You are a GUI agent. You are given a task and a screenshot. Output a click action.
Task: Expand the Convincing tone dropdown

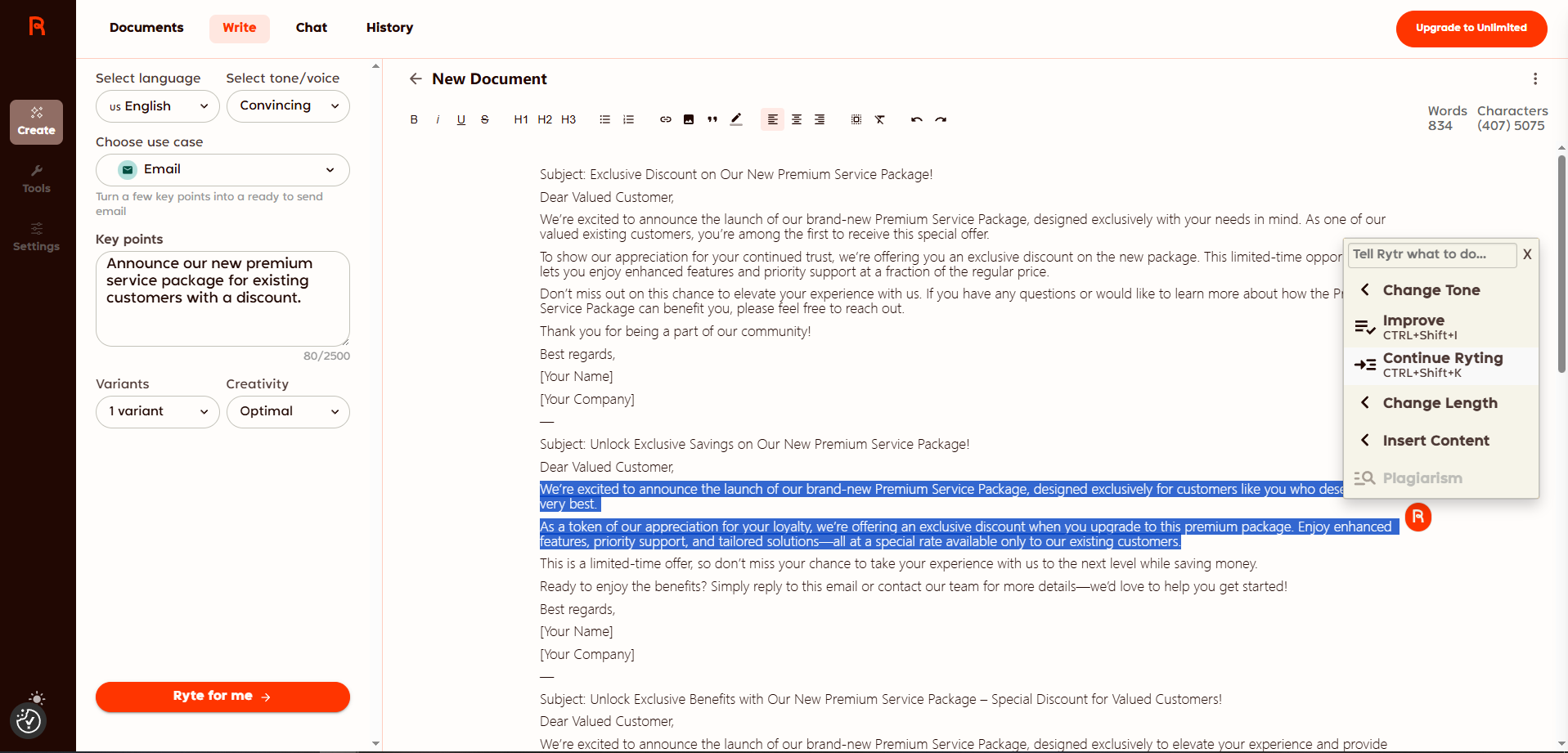pyautogui.click(x=288, y=106)
